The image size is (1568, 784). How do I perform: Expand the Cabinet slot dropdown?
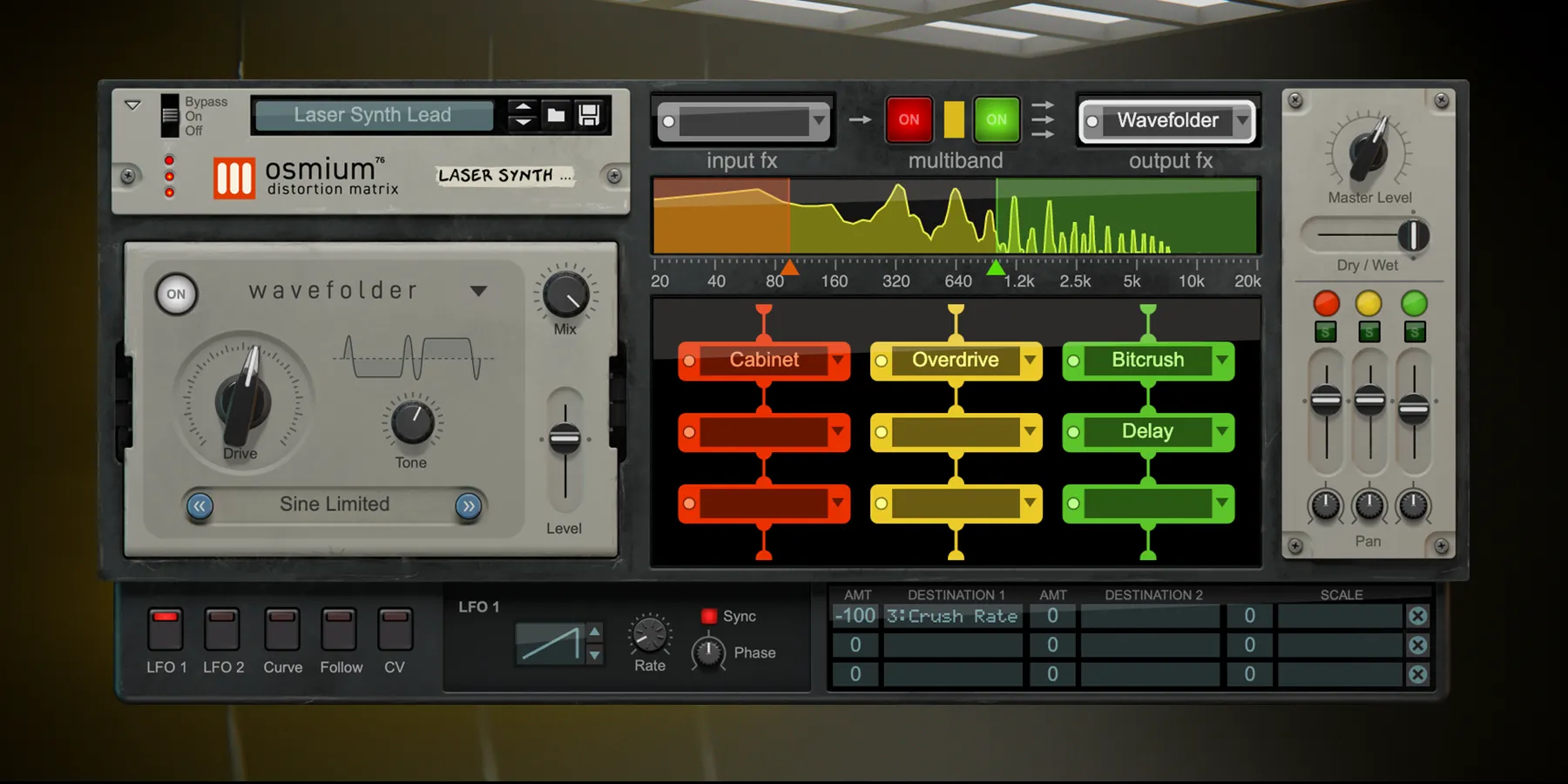837,360
